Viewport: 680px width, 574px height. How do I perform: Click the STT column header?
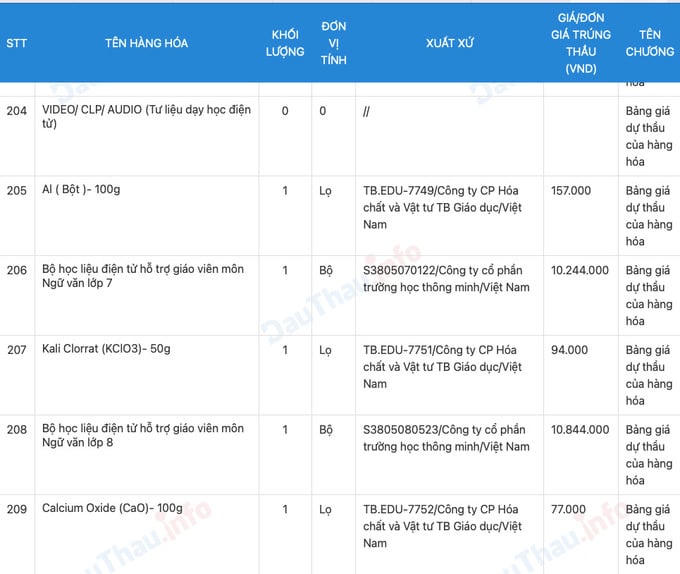click(17, 43)
